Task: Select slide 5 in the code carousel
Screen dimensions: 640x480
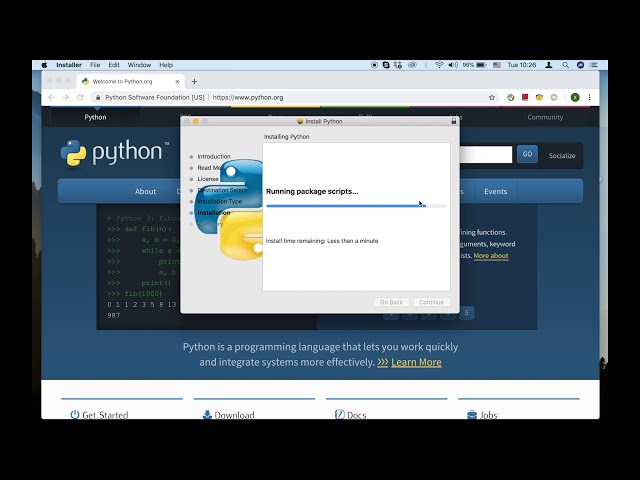Action: 467,313
